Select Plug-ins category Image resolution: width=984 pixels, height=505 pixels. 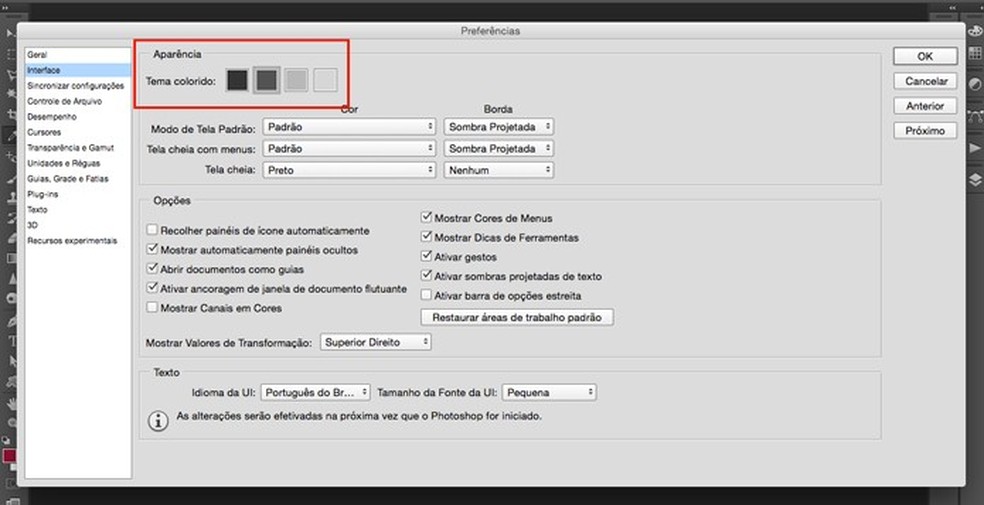click(78, 194)
